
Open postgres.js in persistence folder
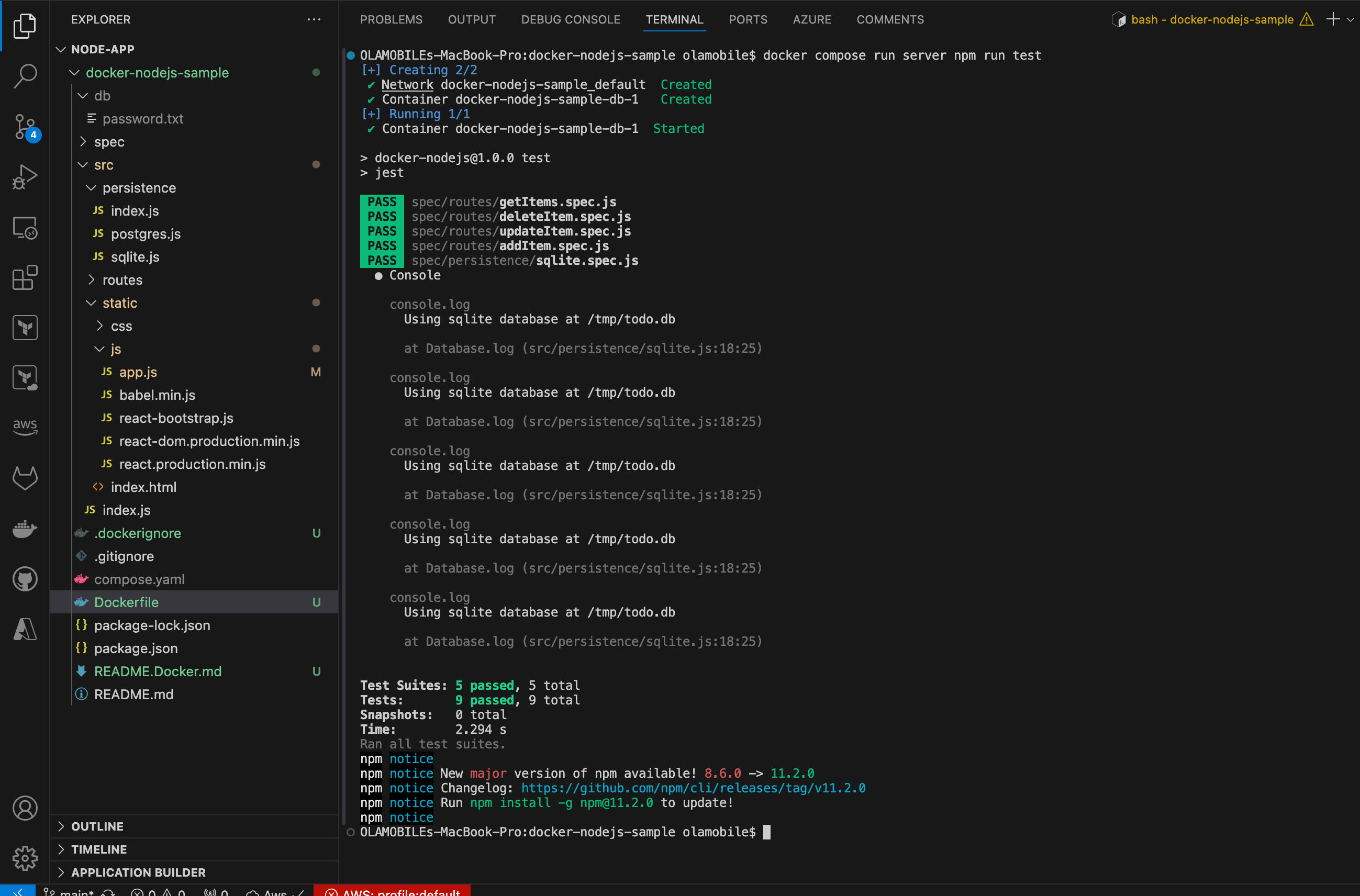[194, 234]
